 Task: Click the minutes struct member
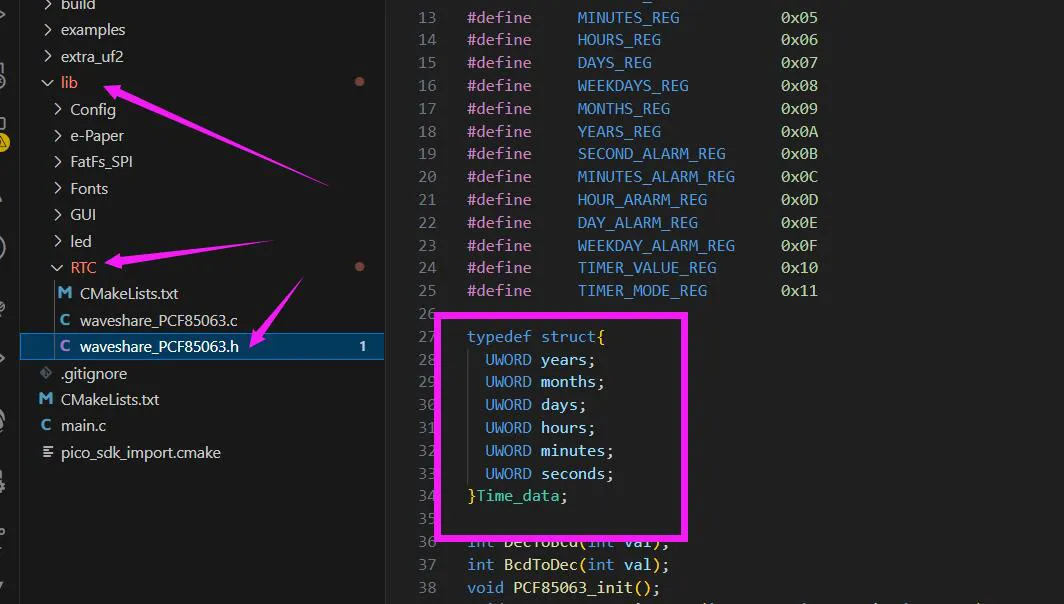[573, 451]
